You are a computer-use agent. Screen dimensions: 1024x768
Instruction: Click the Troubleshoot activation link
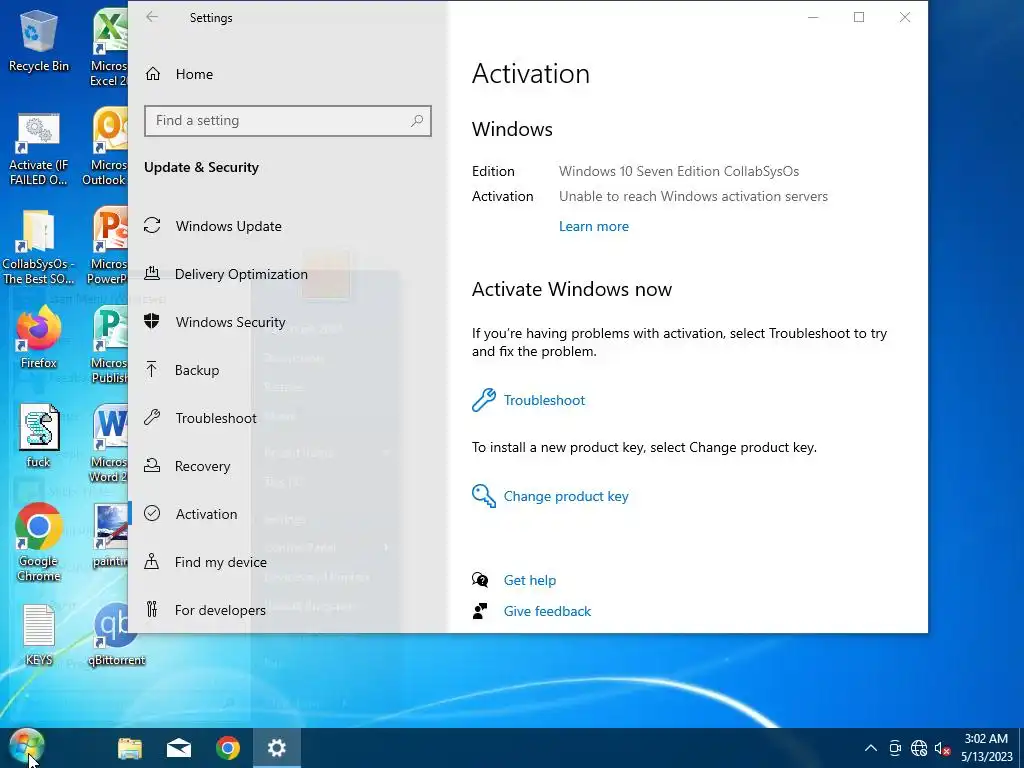click(544, 400)
